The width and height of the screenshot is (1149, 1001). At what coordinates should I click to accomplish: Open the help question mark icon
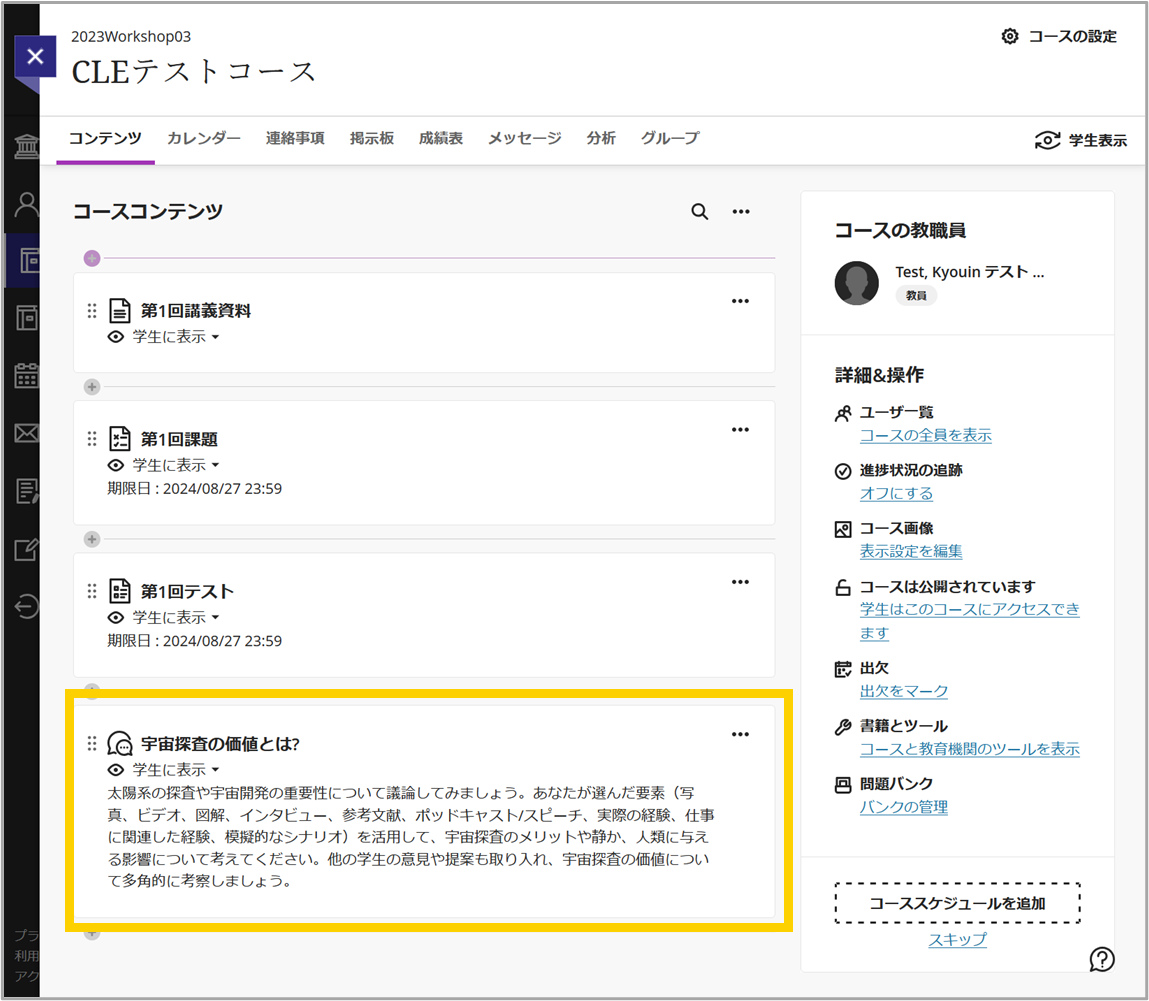[x=1102, y=959]
